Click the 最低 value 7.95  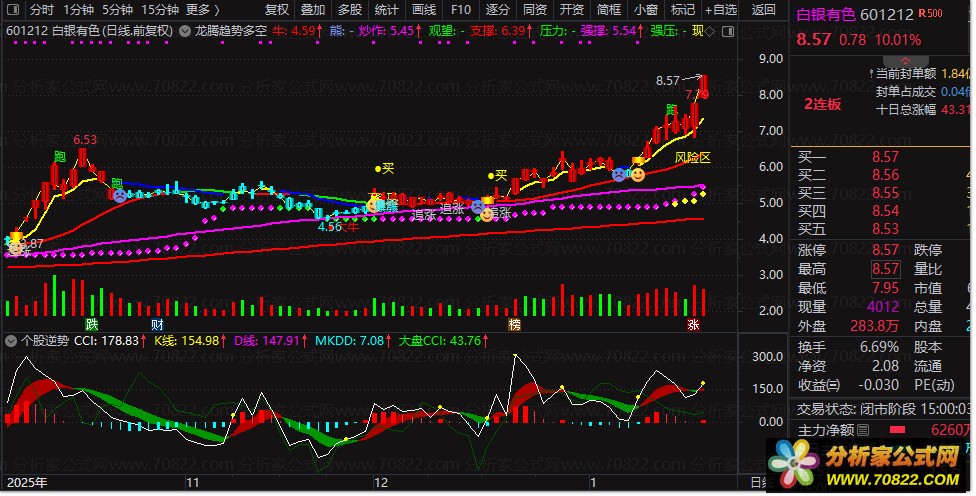pyautogui.click(x=885, y=288)
